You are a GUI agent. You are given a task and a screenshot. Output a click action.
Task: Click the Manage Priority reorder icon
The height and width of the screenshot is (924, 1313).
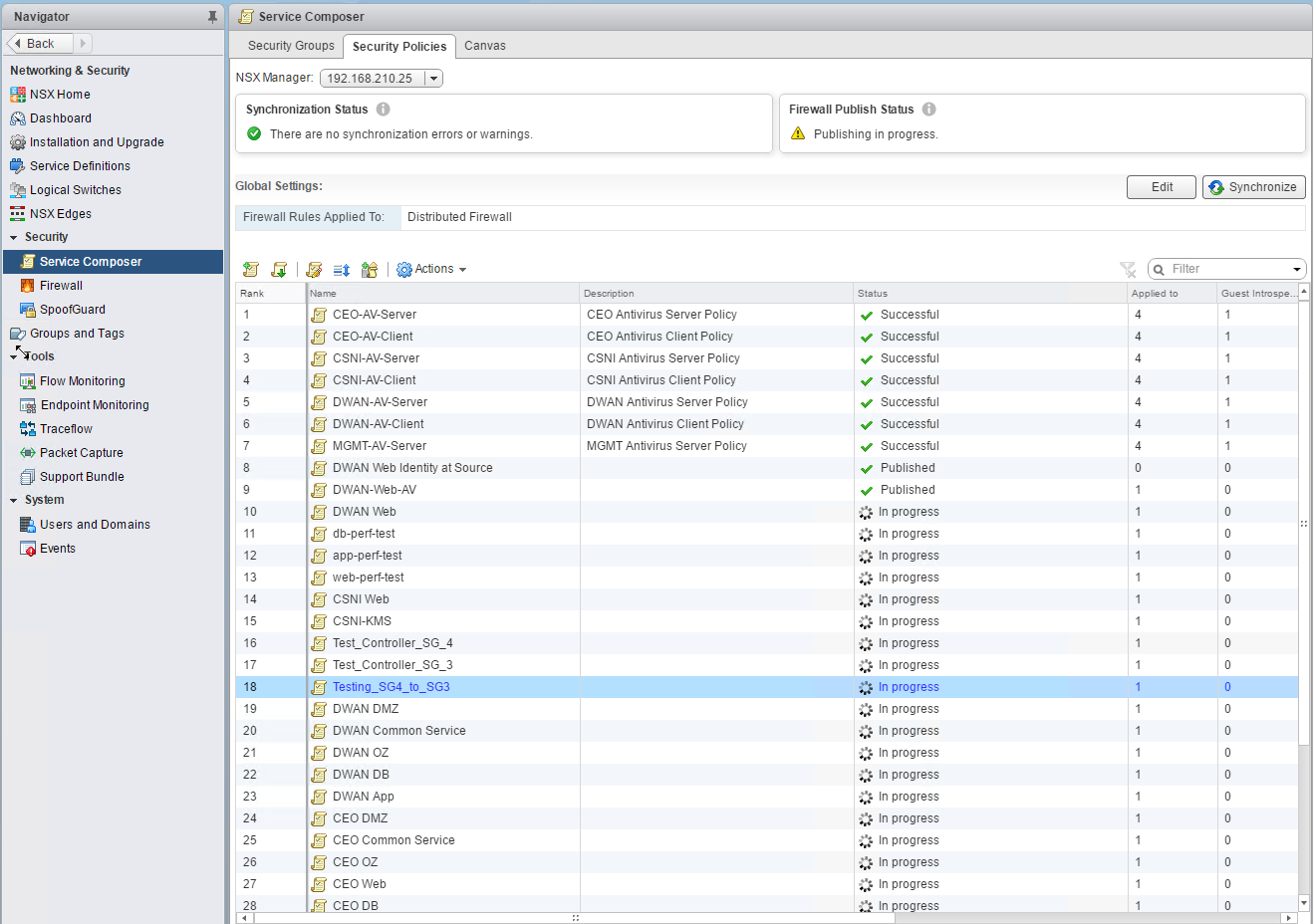pyautogui.click(x=342, y=270)
